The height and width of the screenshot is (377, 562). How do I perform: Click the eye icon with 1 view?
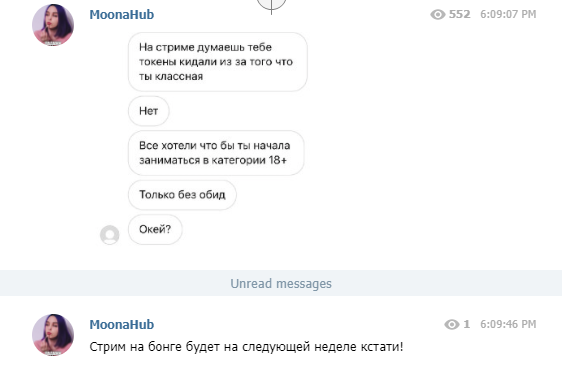pos(452,324)
